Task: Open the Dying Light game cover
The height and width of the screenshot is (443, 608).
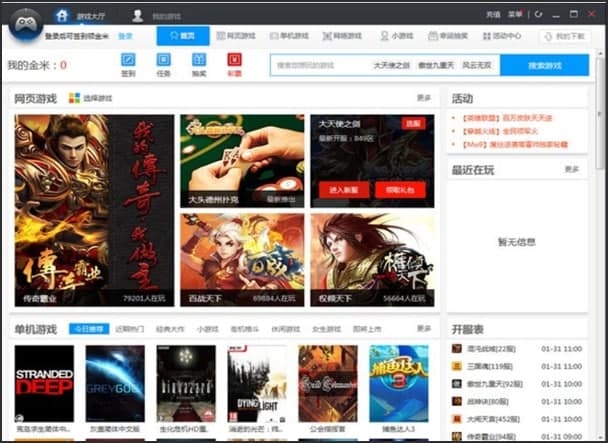Action: point(257,384)
